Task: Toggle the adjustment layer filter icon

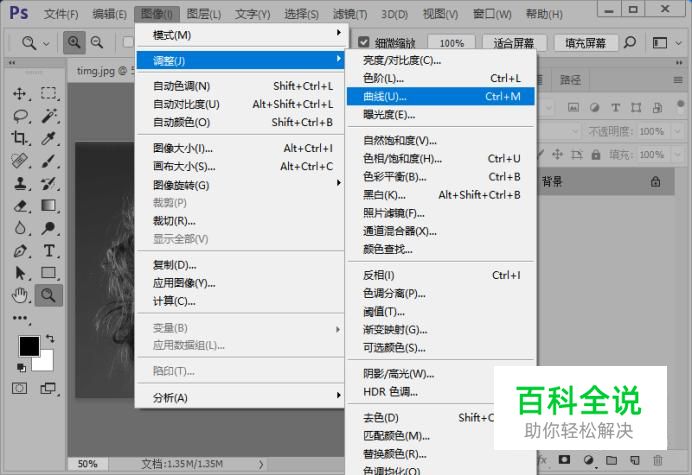Action: 594,107
